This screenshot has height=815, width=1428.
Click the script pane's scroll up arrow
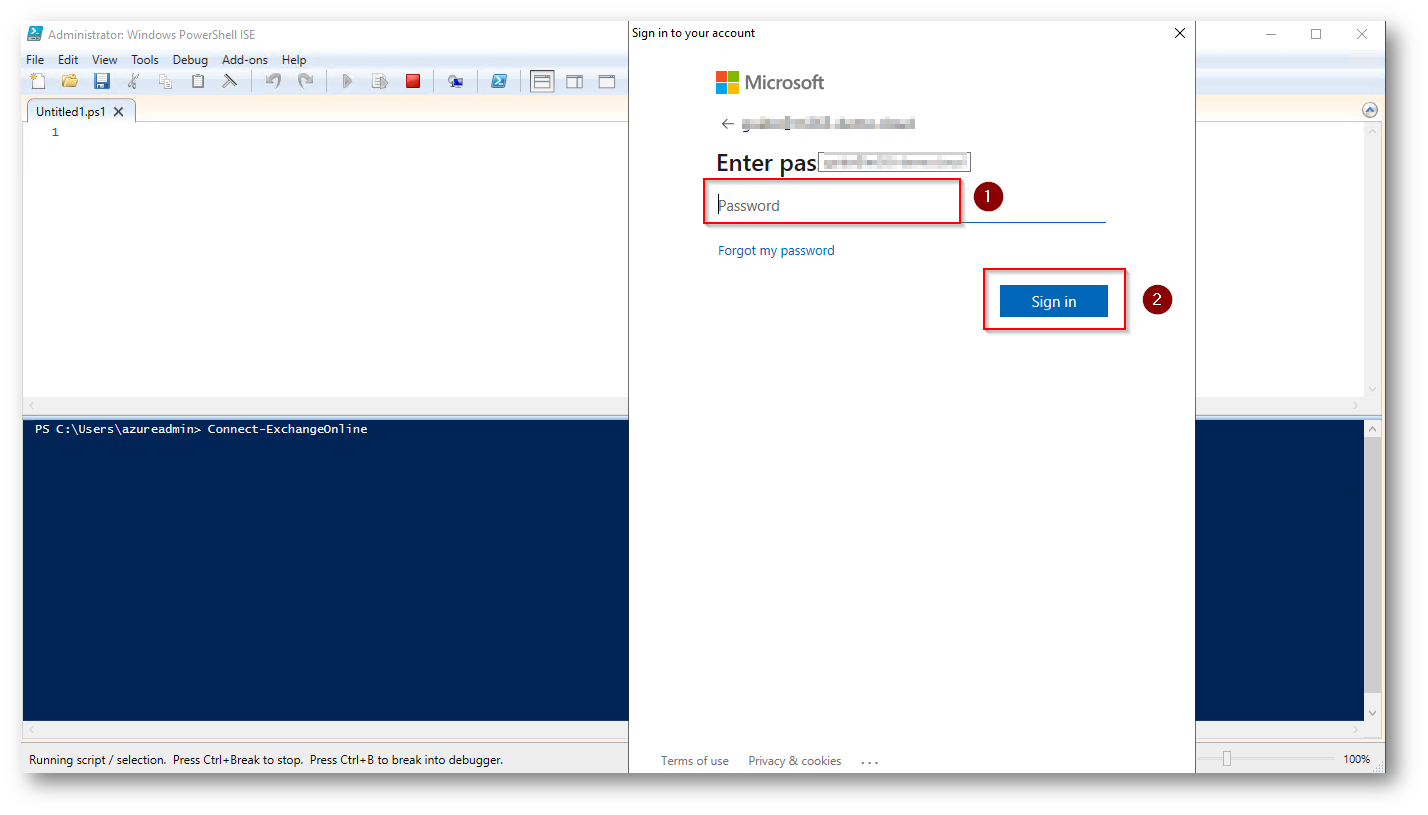point(1373,131)
